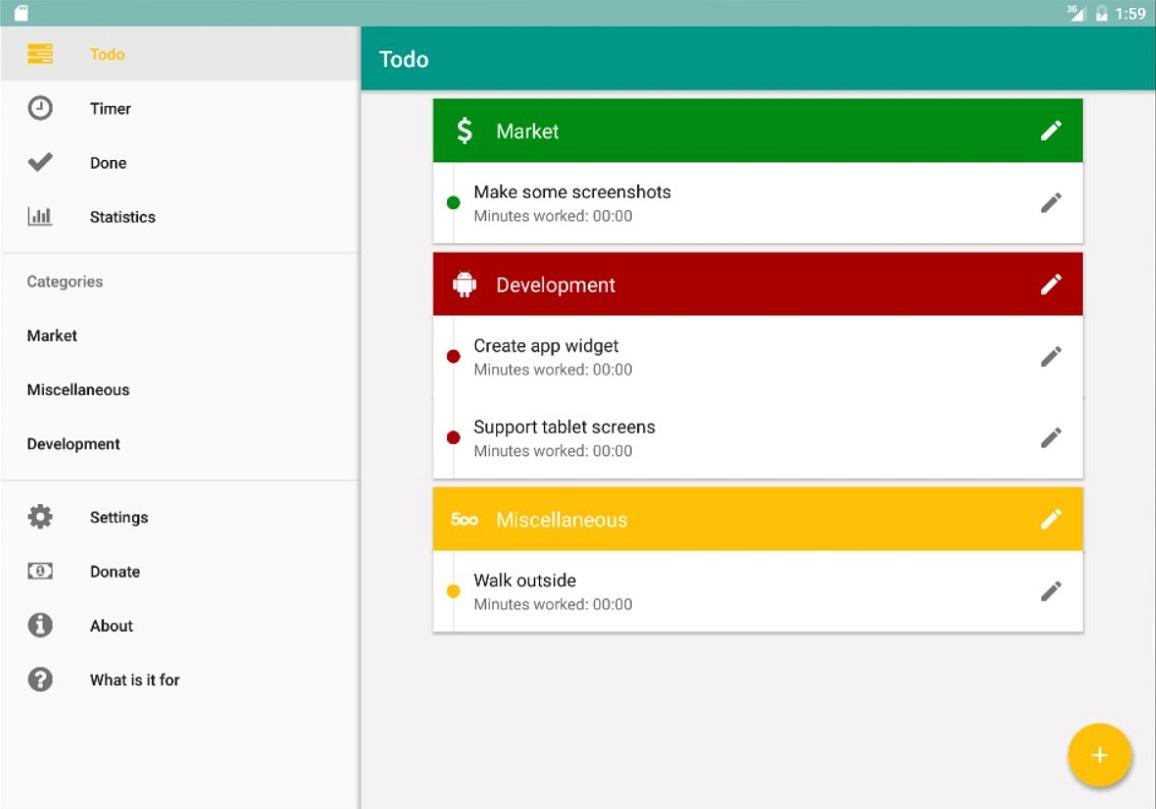This screenshot has height=809, width=1156.
Task: Open the Donate money icon
Action: click(40, 571)
